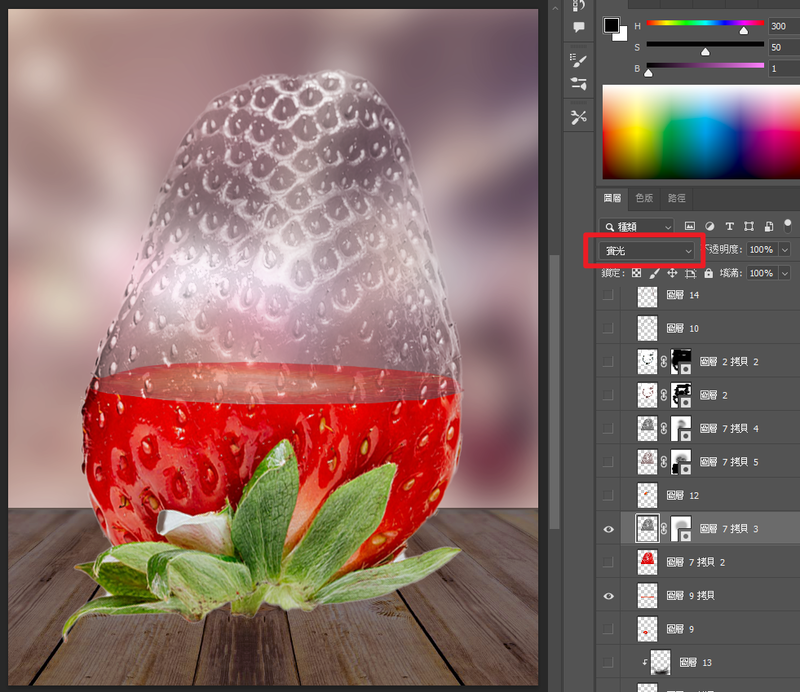Click the black foreground color swatch

click(x=611, y=26)
